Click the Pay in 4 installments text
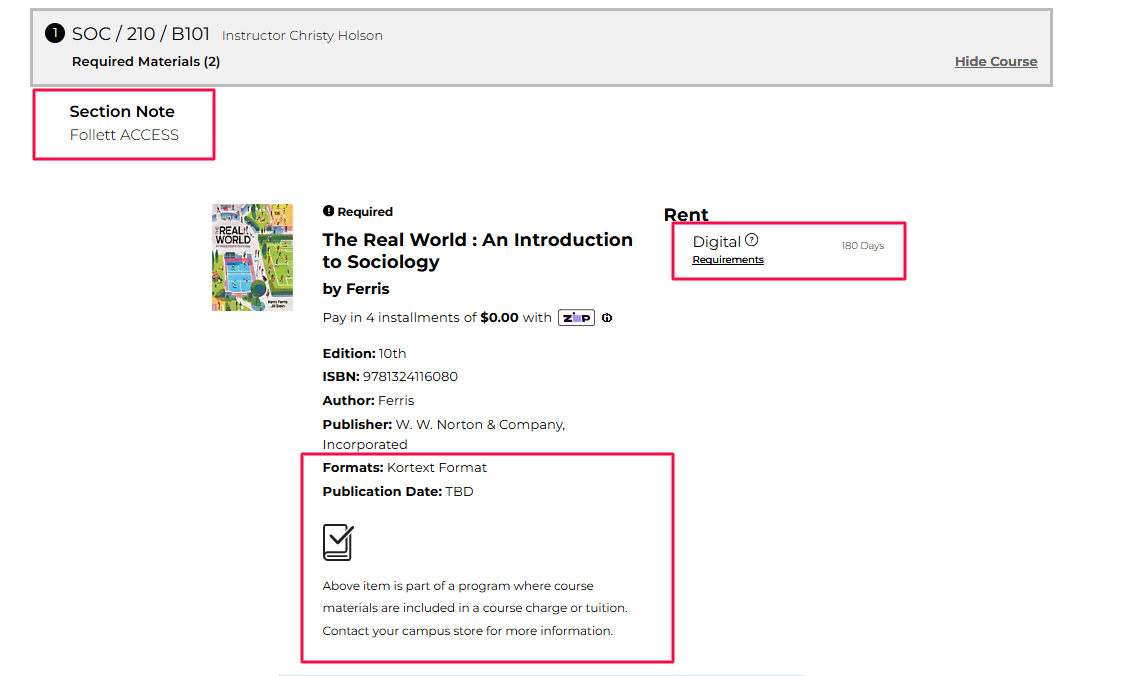The height and width of the screenshot is (676, 1132). [x=437, y=318]
